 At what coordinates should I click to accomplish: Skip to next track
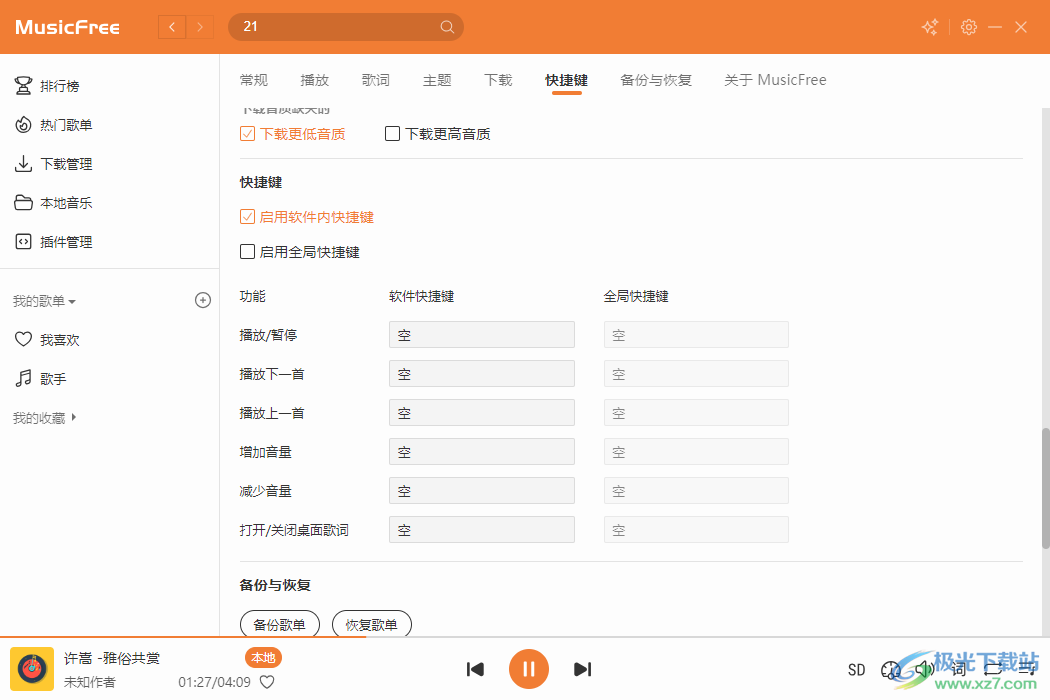583,669
